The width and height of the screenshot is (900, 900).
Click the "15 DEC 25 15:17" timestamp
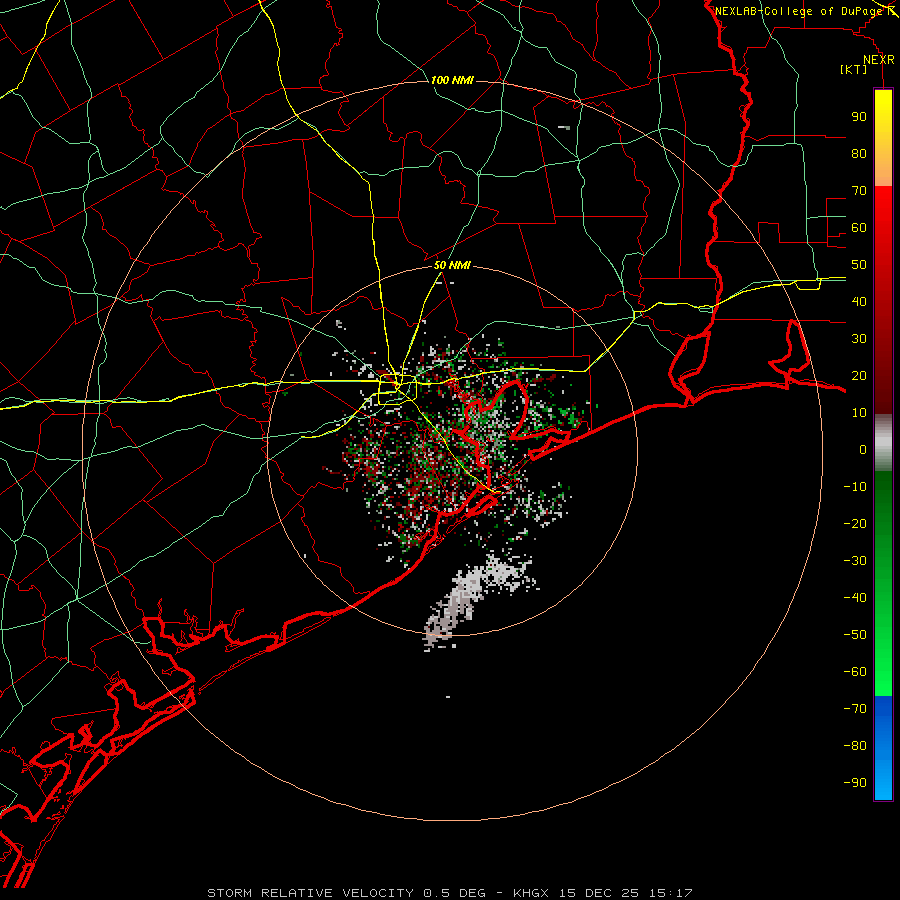(x=624, y=893)
